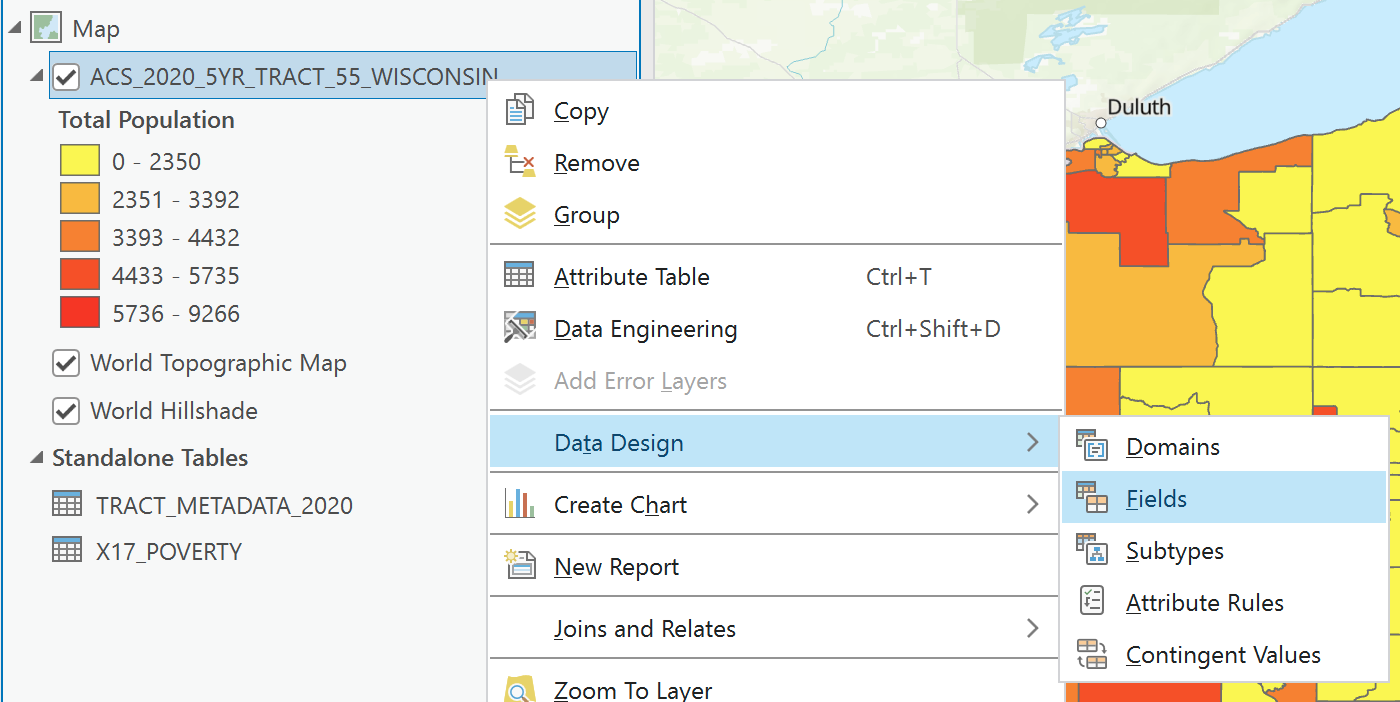Expand the Create Chart submenu arrow
This screenshot has height=702, width=1400.
pos(1033,505)
